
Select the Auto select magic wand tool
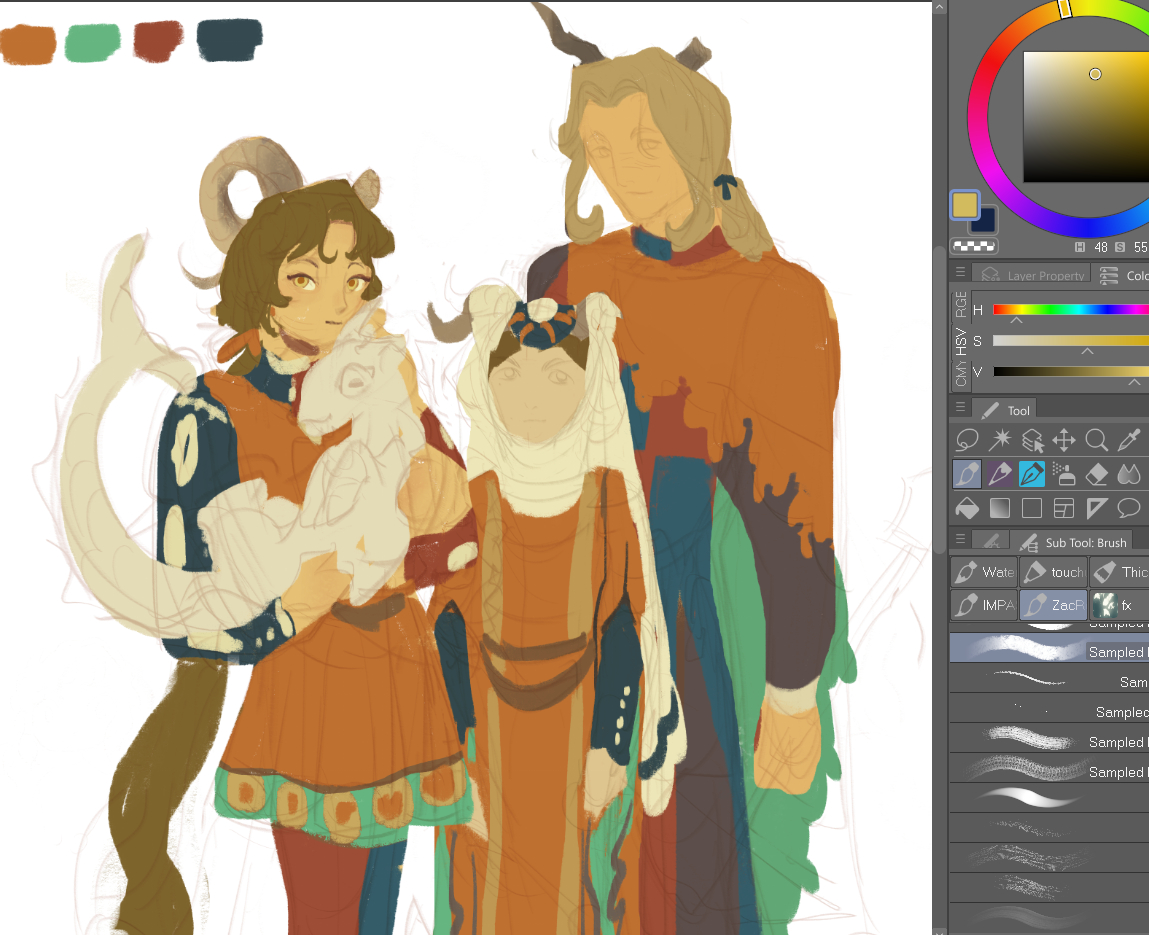(1000, 440)
